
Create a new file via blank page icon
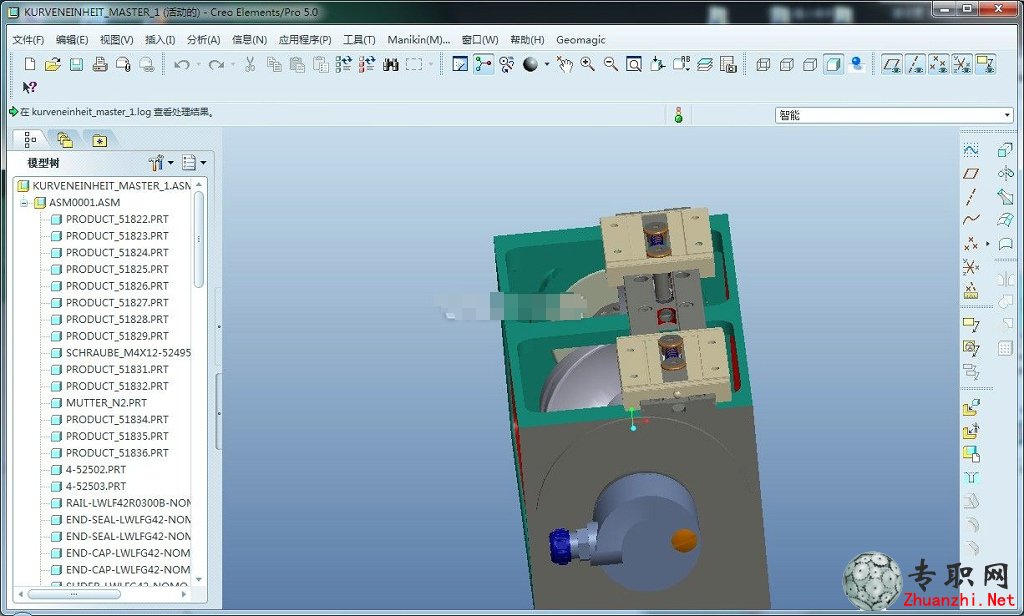pos(29,64)
